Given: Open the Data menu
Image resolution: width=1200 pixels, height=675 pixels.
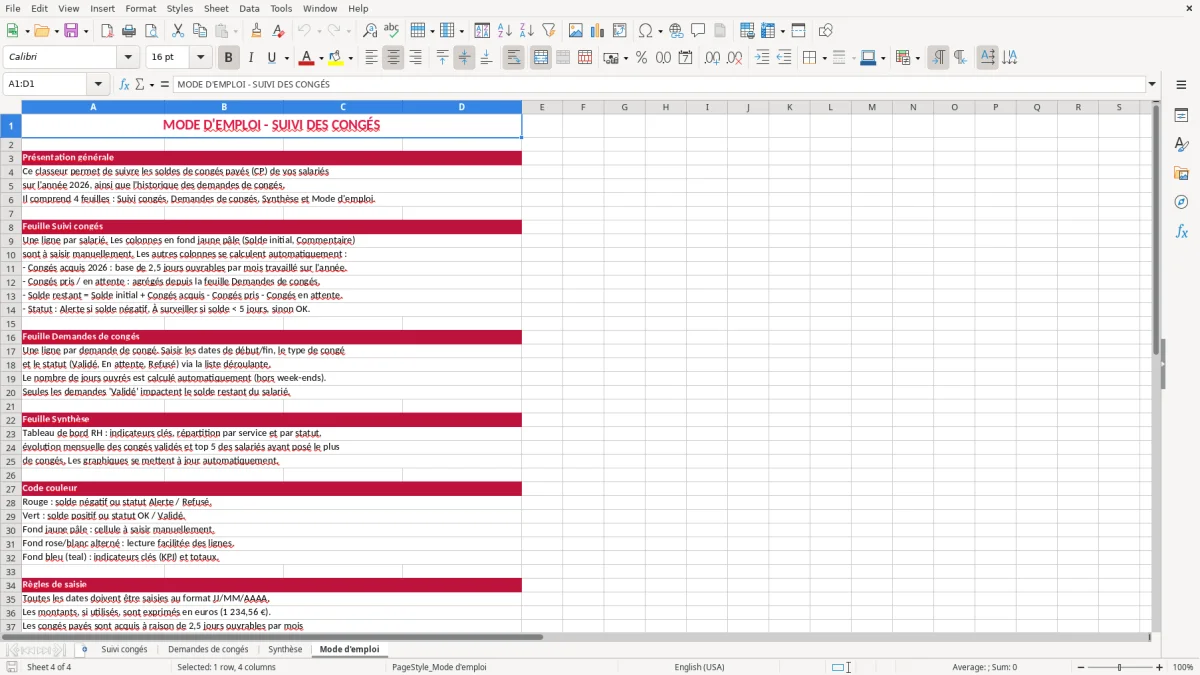Looking at the screenshot, I should [249, 8].
